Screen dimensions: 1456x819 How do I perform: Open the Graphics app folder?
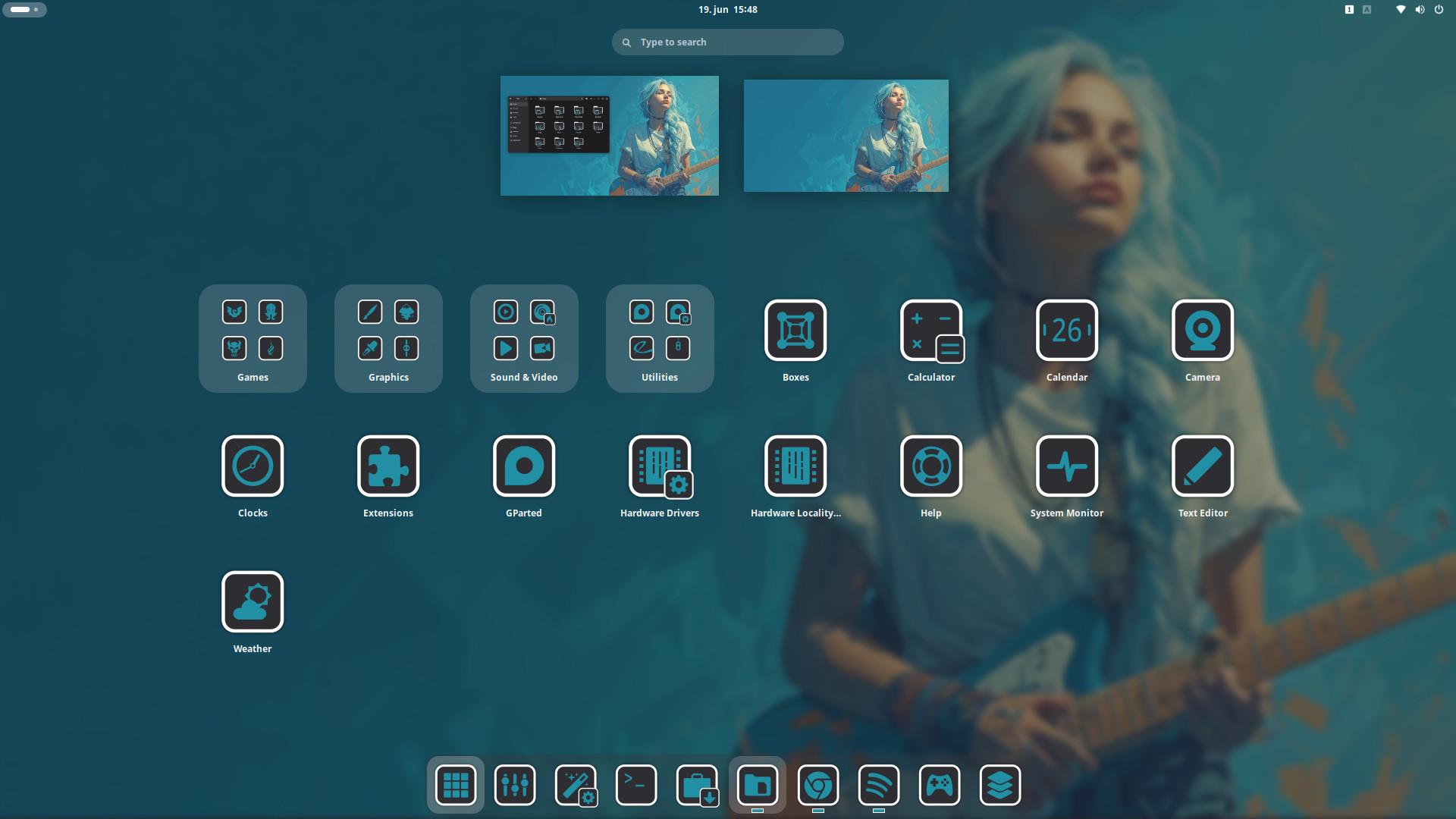tap(388, 338)
